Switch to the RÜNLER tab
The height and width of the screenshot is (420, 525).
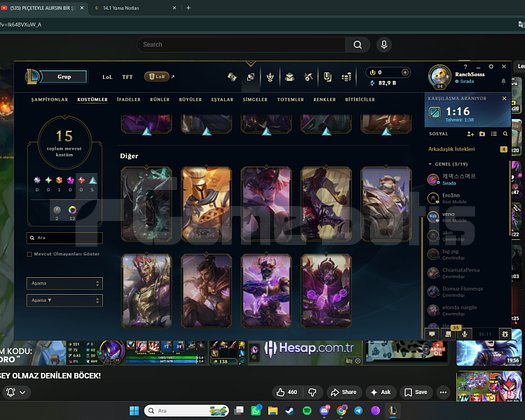(160, 99)
